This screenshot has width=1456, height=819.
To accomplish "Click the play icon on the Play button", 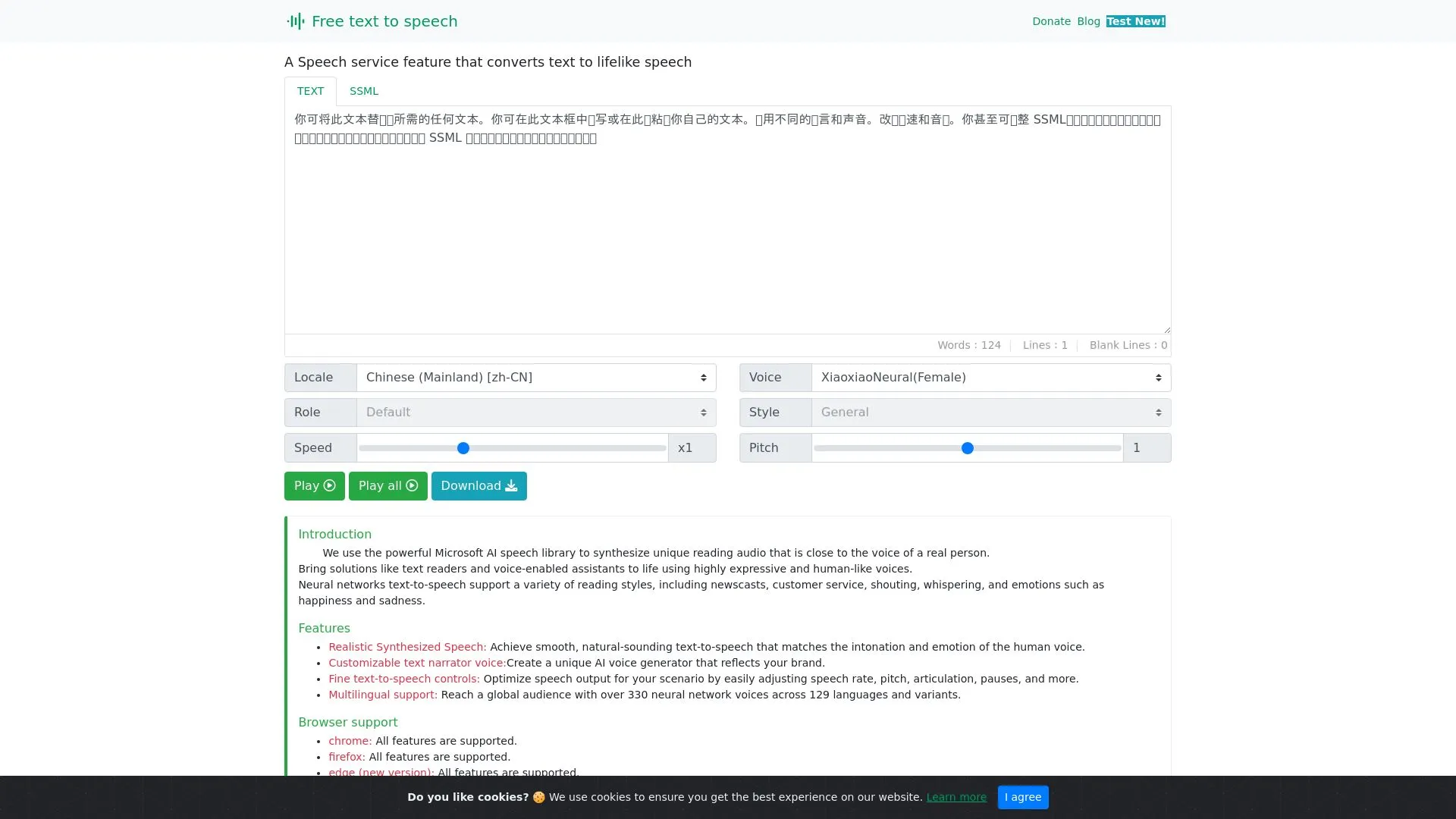I will click(x=329, y=485).
